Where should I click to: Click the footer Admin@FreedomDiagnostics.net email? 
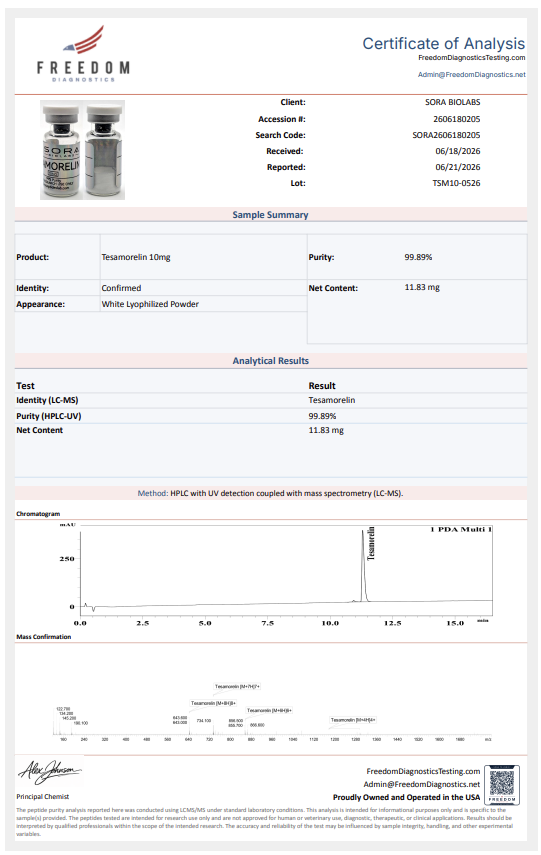pos(422,785)
